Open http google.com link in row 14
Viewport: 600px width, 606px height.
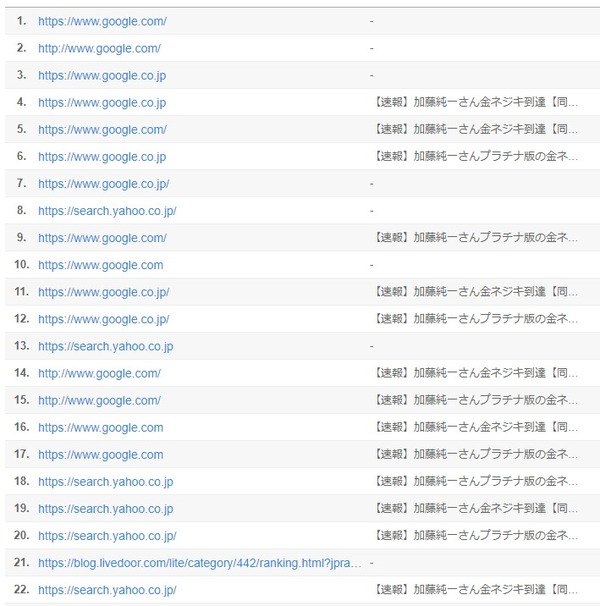point(99,373)
